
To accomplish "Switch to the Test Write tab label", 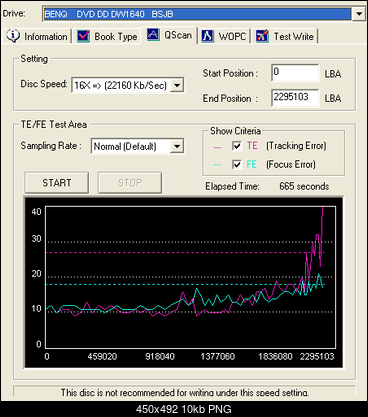I will 294,36.
